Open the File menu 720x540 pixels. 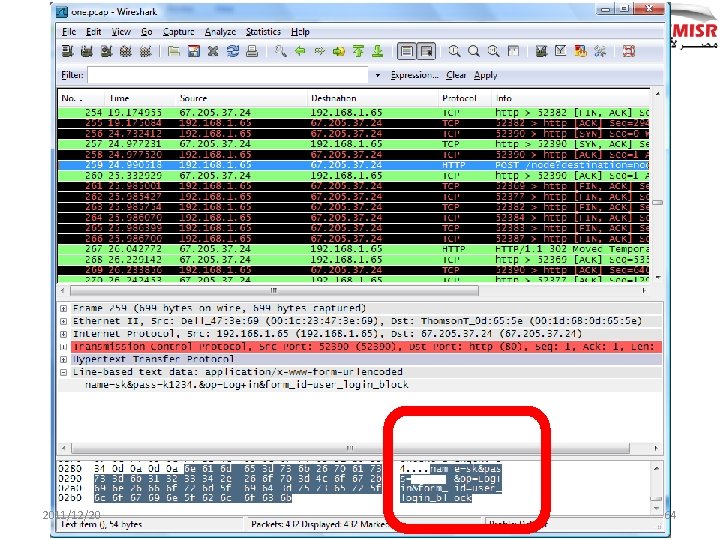tap(69, 32)
